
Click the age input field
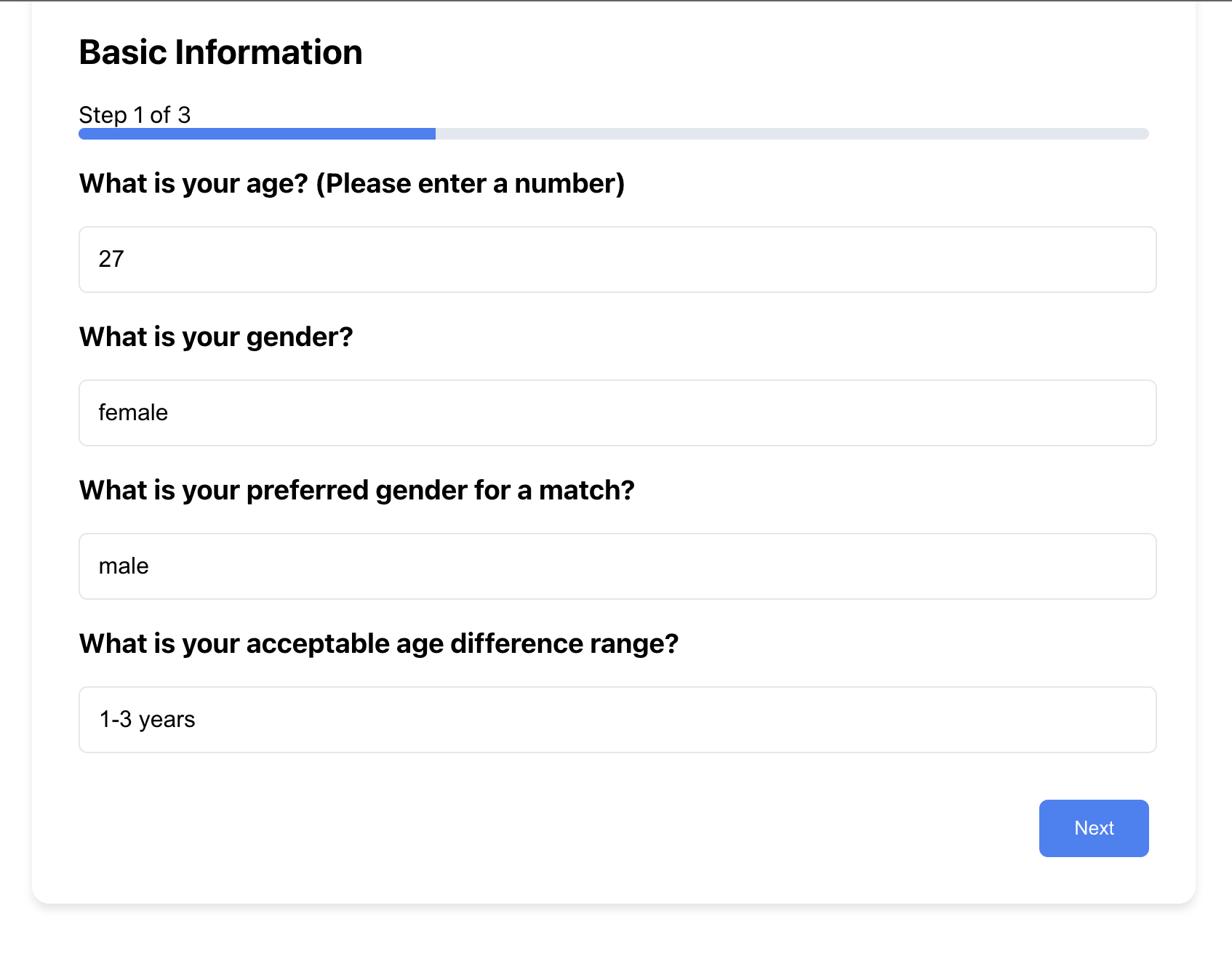617,260
